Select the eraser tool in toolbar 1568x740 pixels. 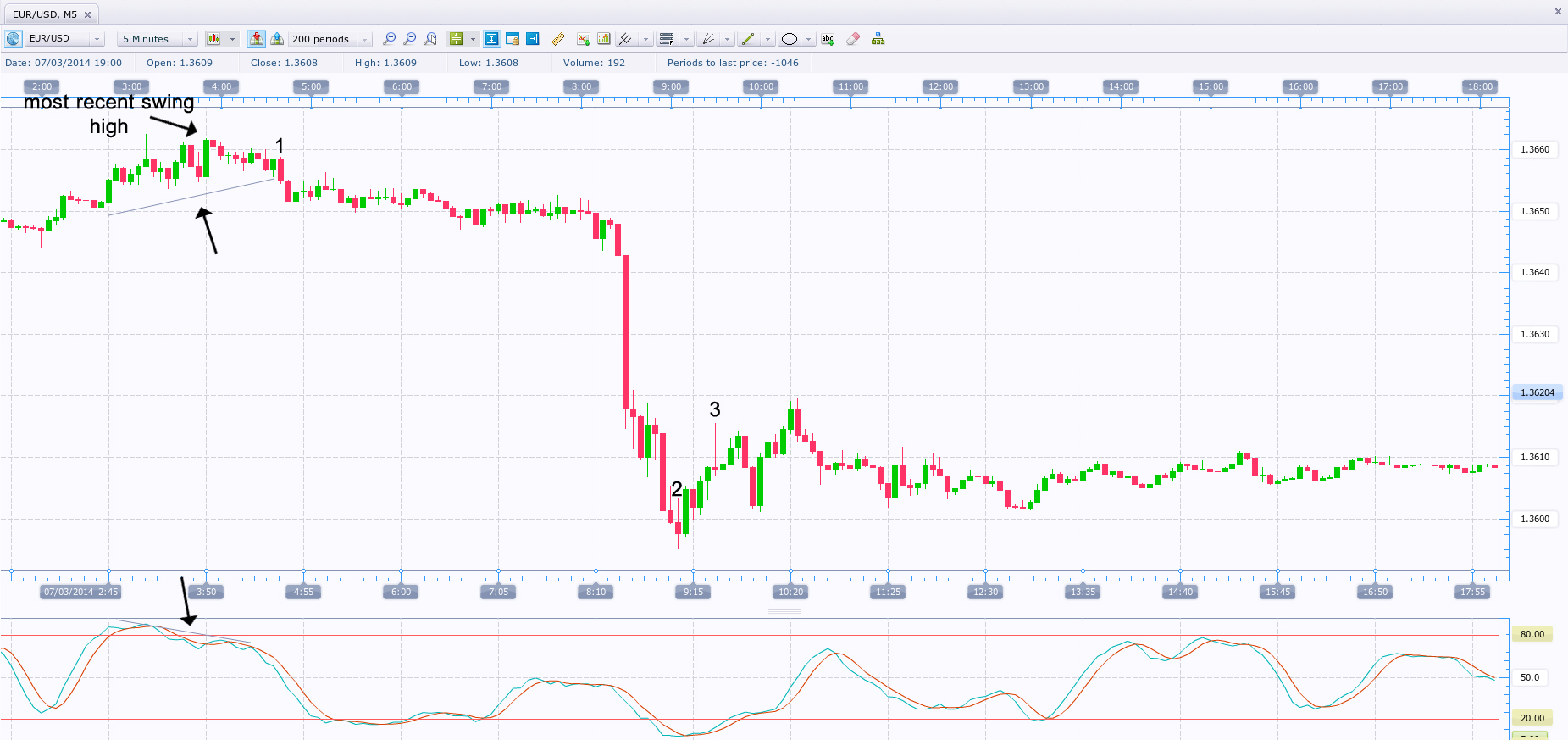click(x=853, y=39)
